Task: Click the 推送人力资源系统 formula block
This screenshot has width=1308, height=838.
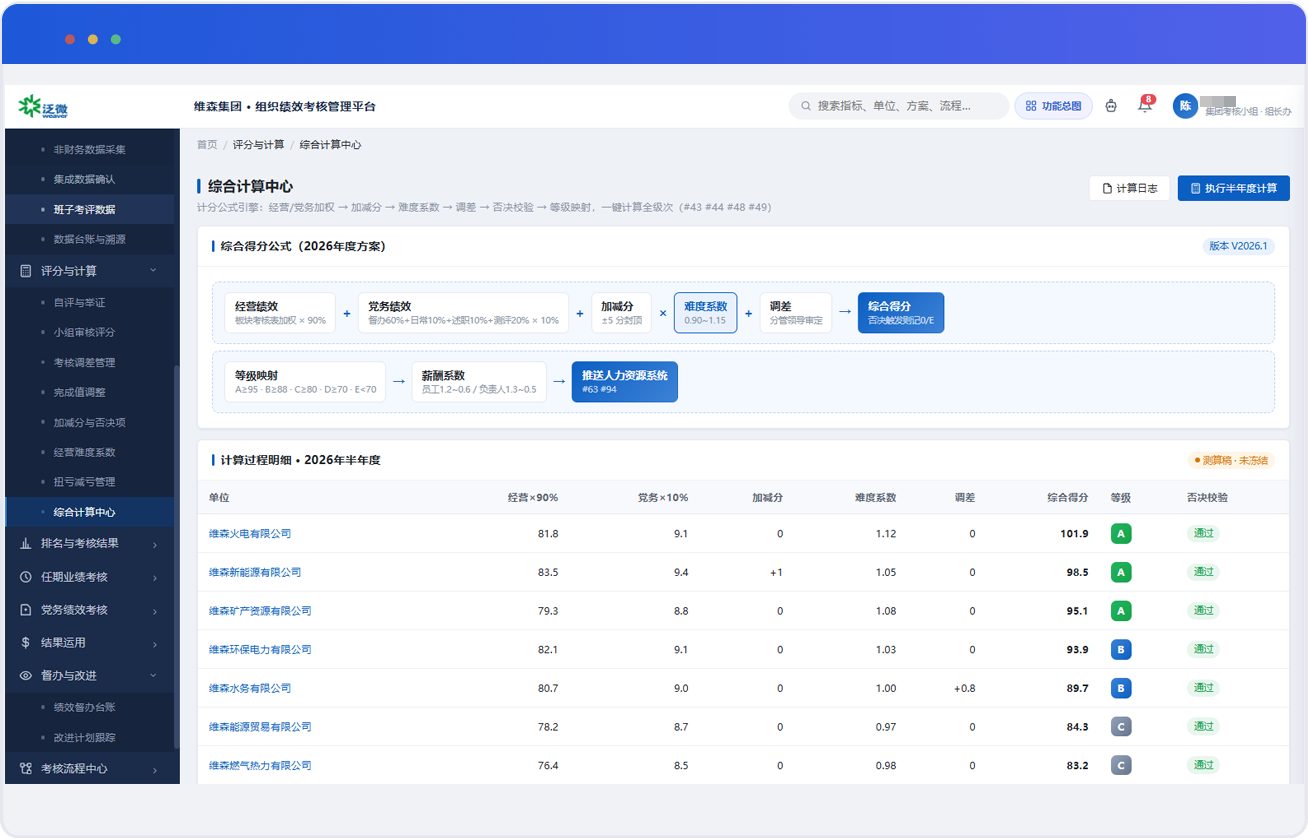Action: click(x=624, y=381)
